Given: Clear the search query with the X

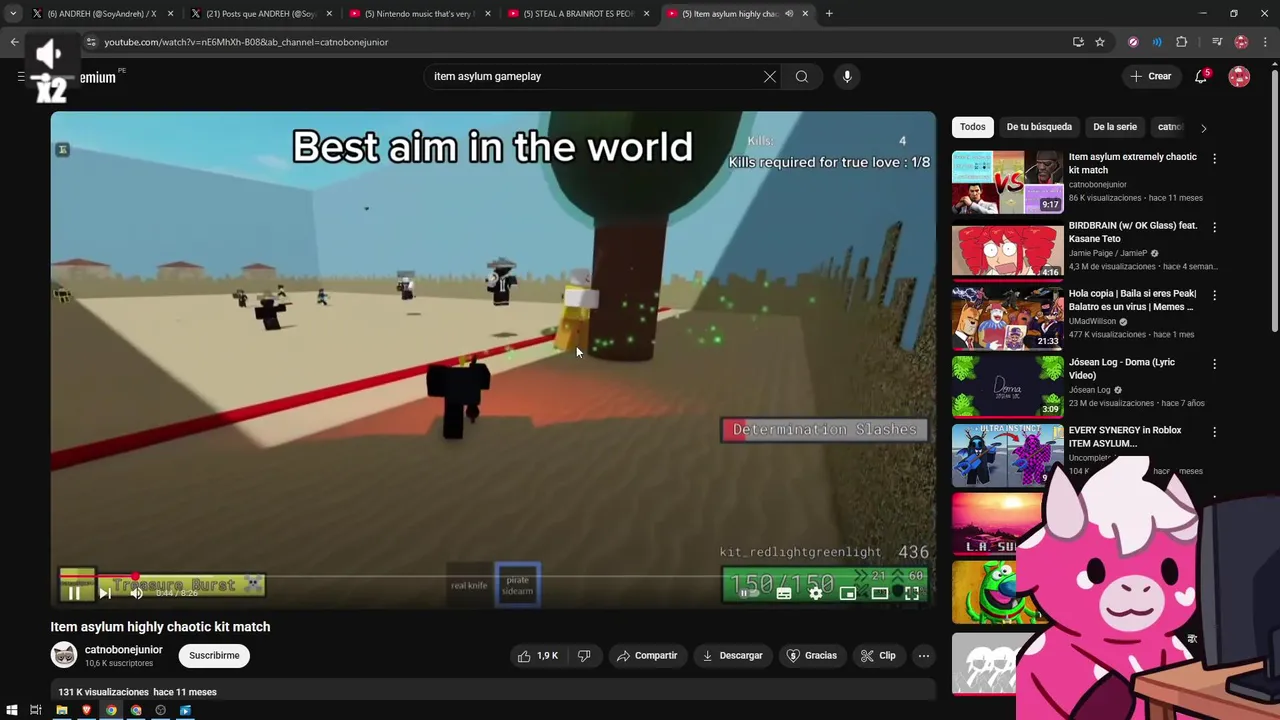Looking at the screenshot, I should pyautogui.click(x=770, y=77).
